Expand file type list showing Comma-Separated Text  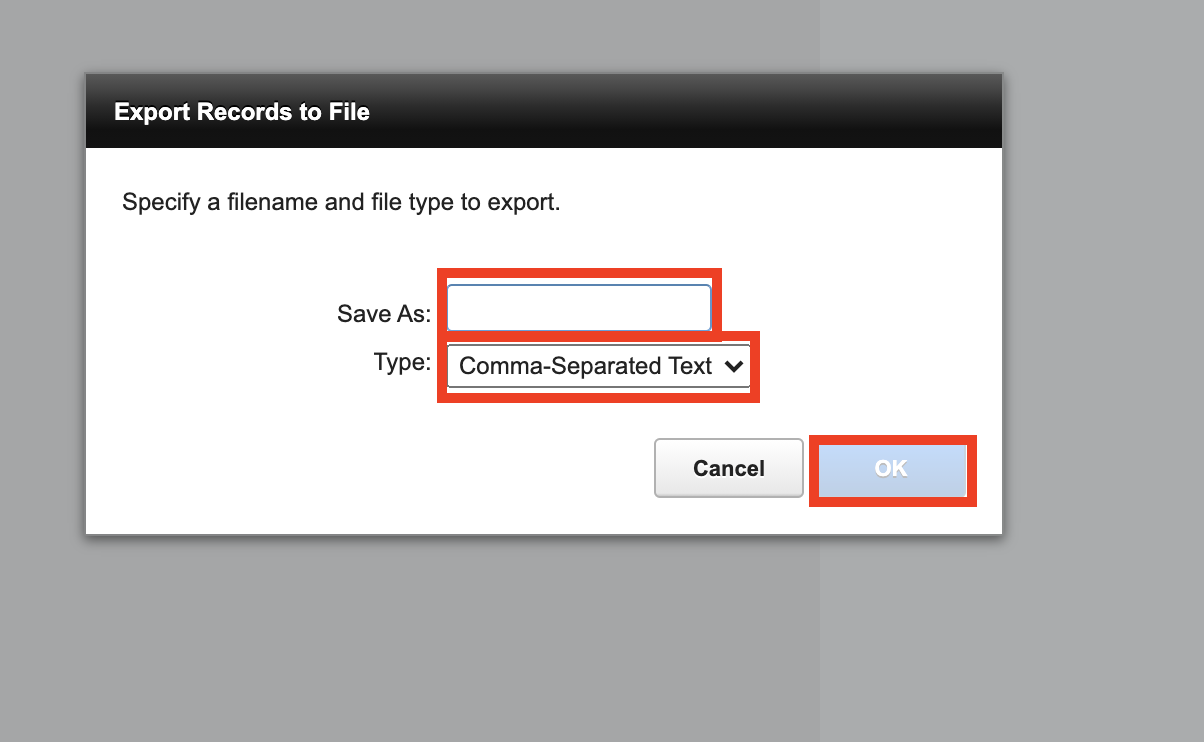click(x=598, y=366)
